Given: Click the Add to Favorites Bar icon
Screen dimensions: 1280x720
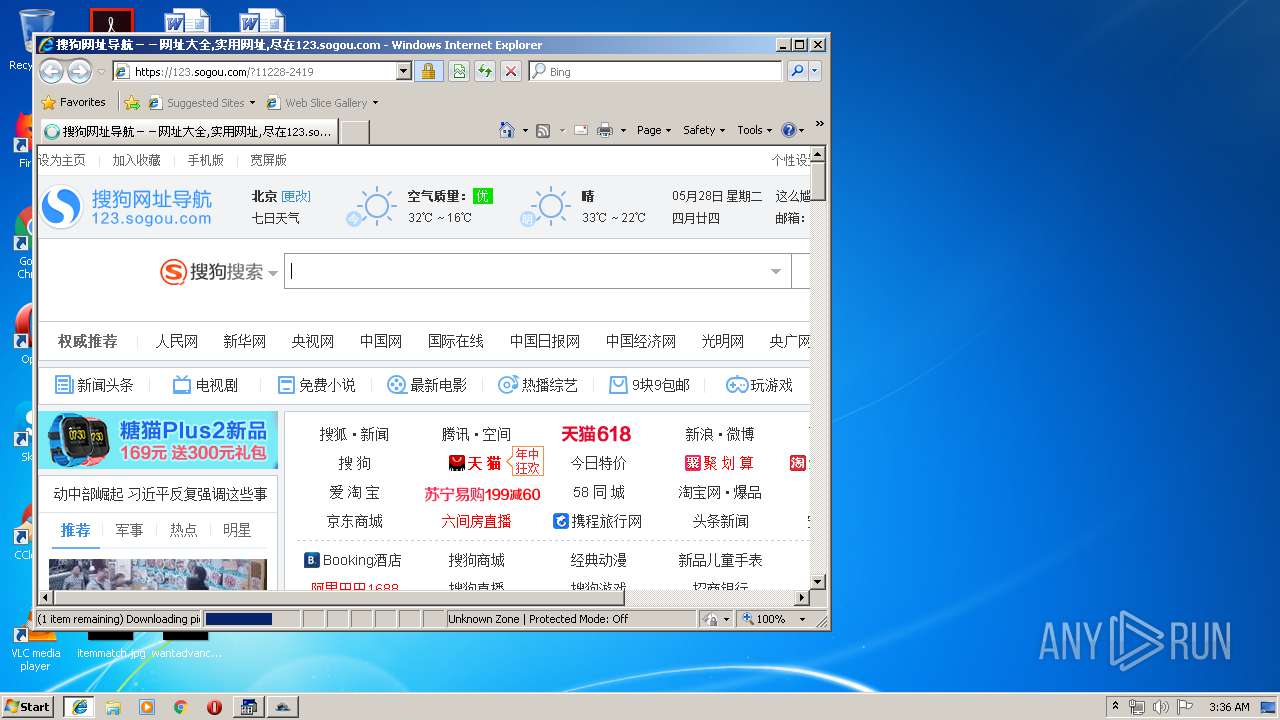Looking at the screenshot, I should click(x=132, y=102).
